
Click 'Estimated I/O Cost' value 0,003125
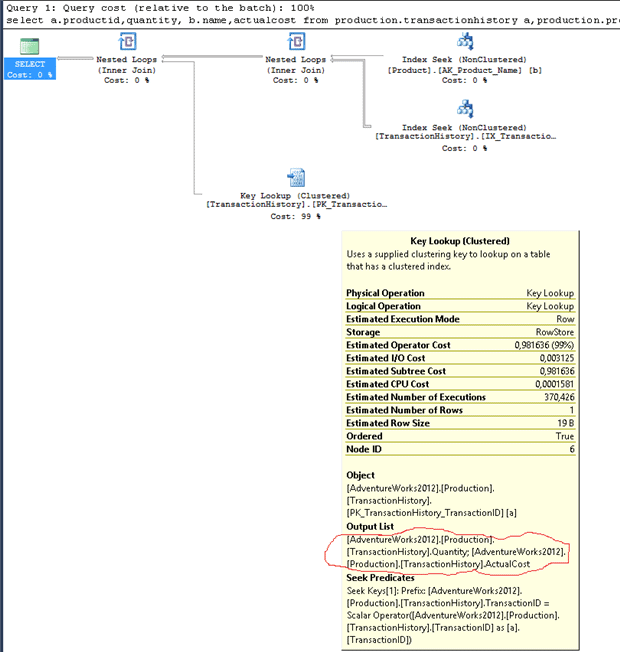pos(557,358)
